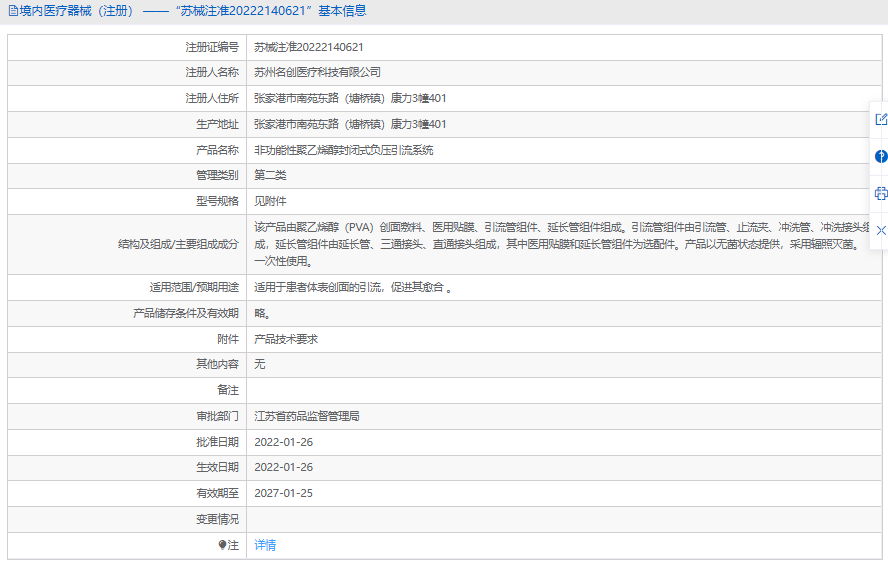Select approval department 江苏省药品监督管理局
This screenshot has width=888, height=564.
[307, 416]
